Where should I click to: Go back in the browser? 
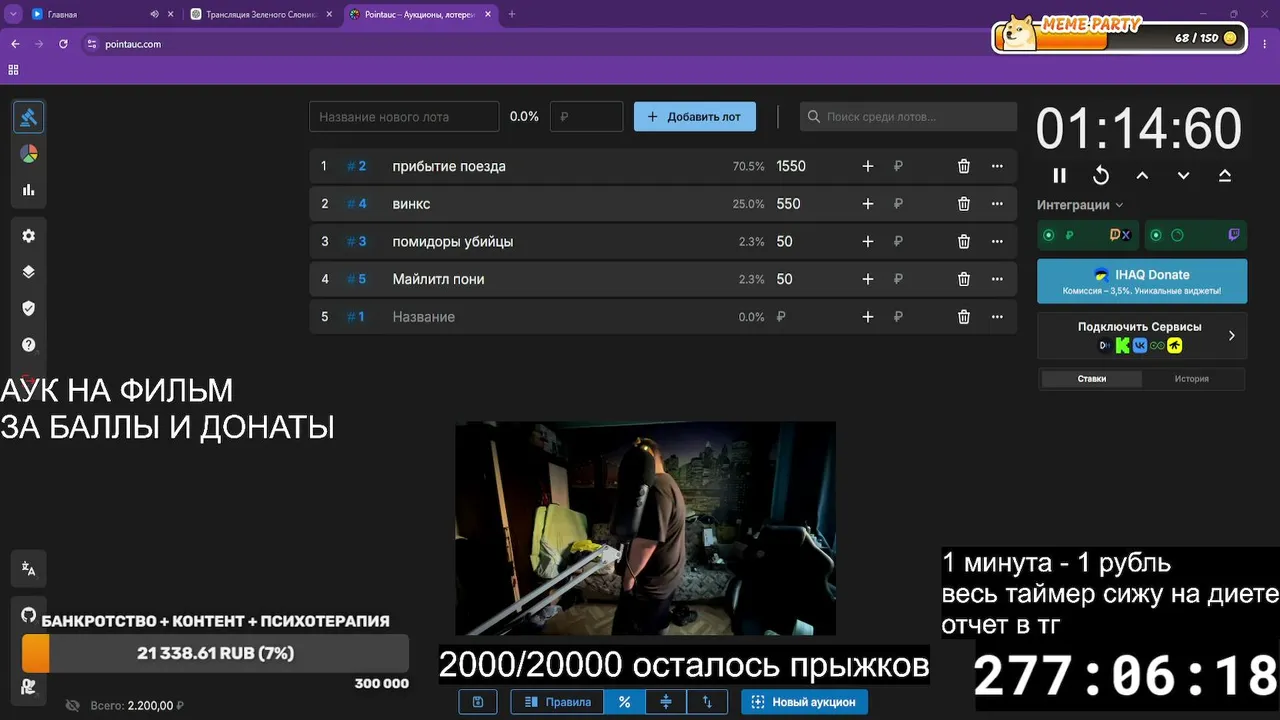point(15,44)
